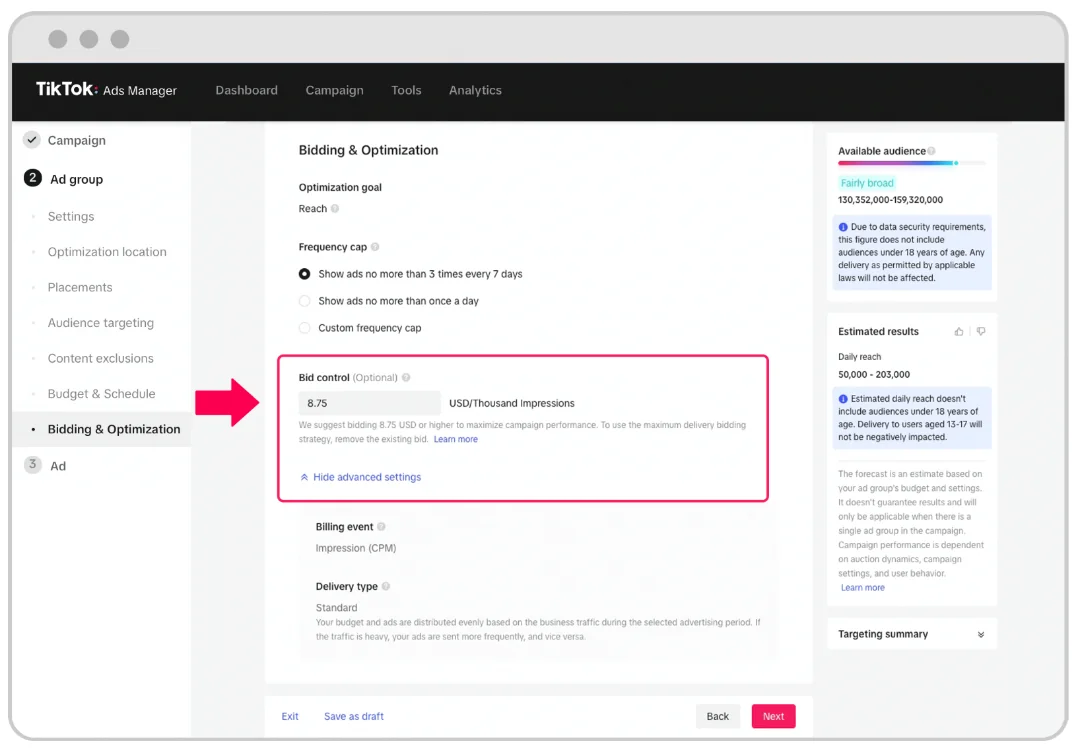Collapse with Hide advanced settings
The width and height of the screenshot is (1080, 753).
point(360,477)
